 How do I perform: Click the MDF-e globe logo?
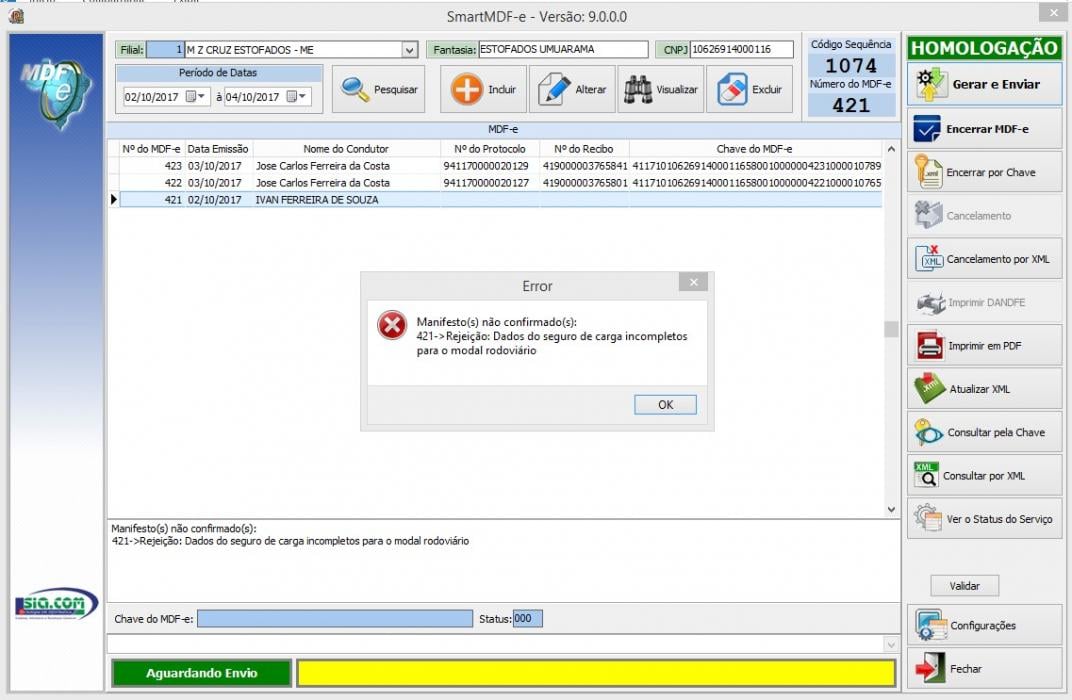[x=55, y=92]
